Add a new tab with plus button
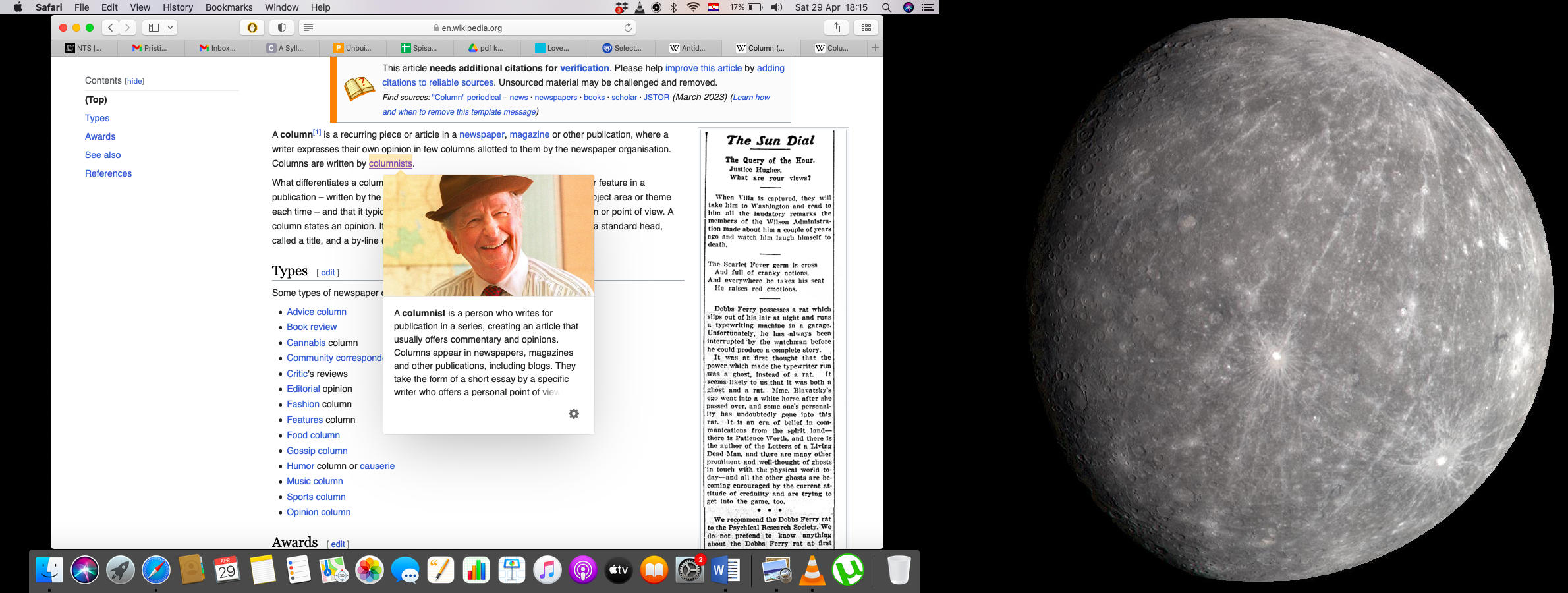This screenshot has height=593, width=1568. 875,48
